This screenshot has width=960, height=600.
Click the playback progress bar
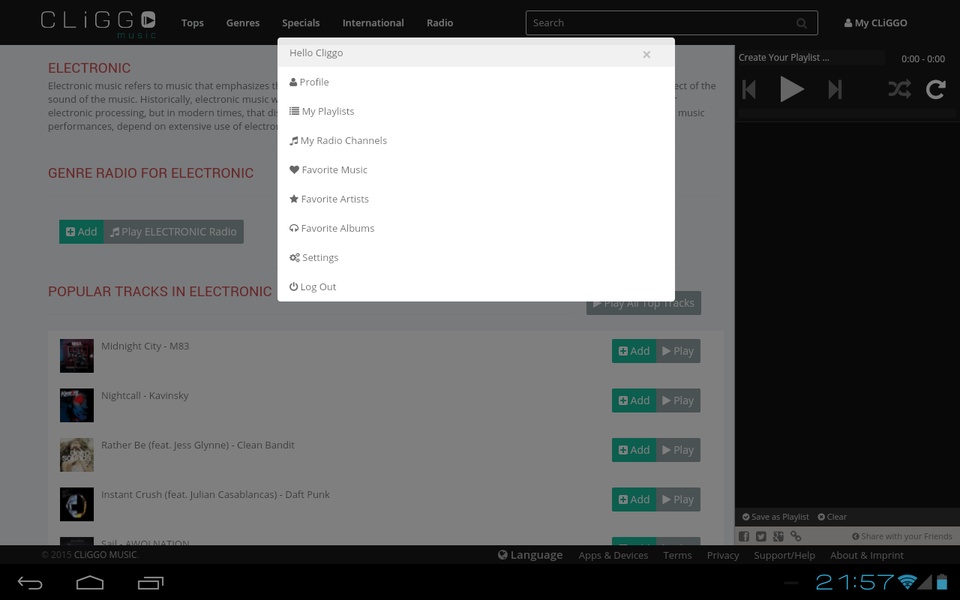(847, 114)
